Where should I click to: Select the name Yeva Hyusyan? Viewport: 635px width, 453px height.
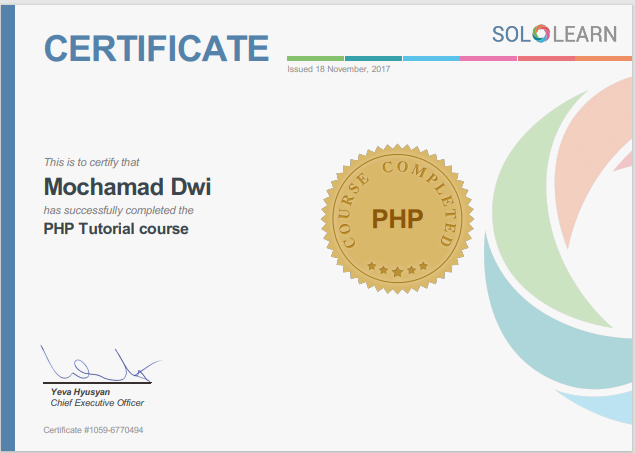pos(80,392)
